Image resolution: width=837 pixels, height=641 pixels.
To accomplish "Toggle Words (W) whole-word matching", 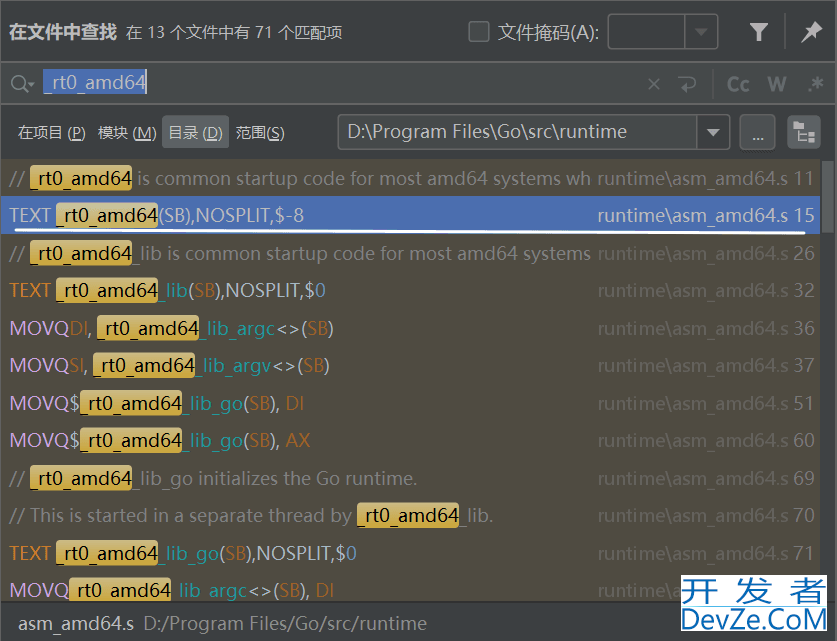I will click(776, 84).
